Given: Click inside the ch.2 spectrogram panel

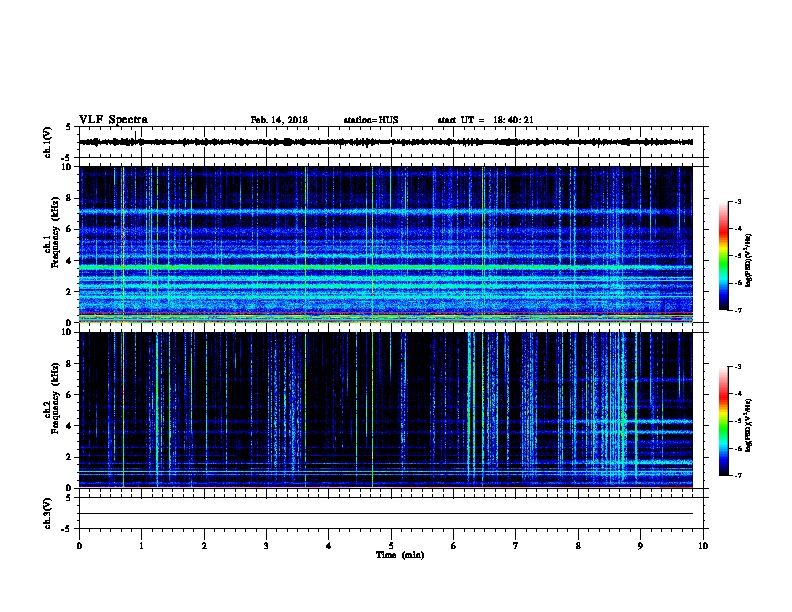Looking at the screenshot, I should tap(386, 410).
